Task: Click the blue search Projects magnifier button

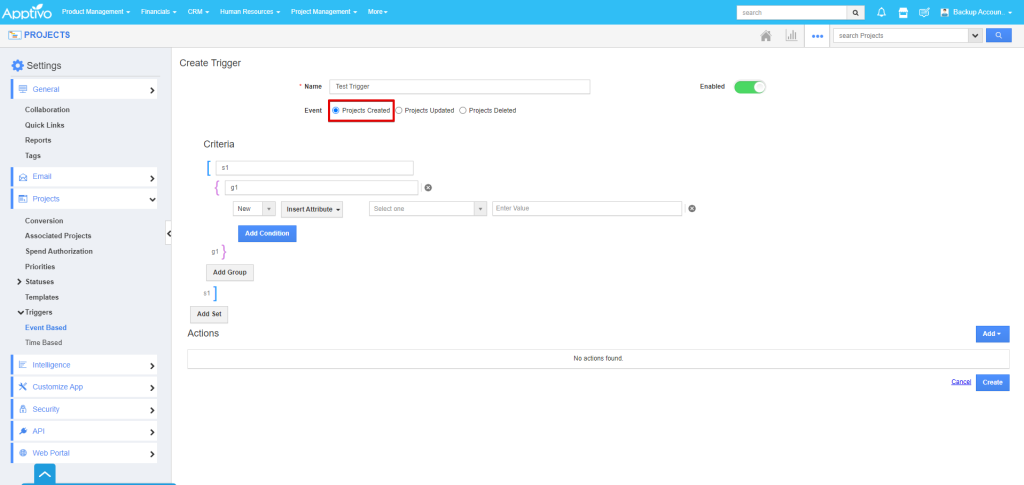Action: (x=999, y=35)
